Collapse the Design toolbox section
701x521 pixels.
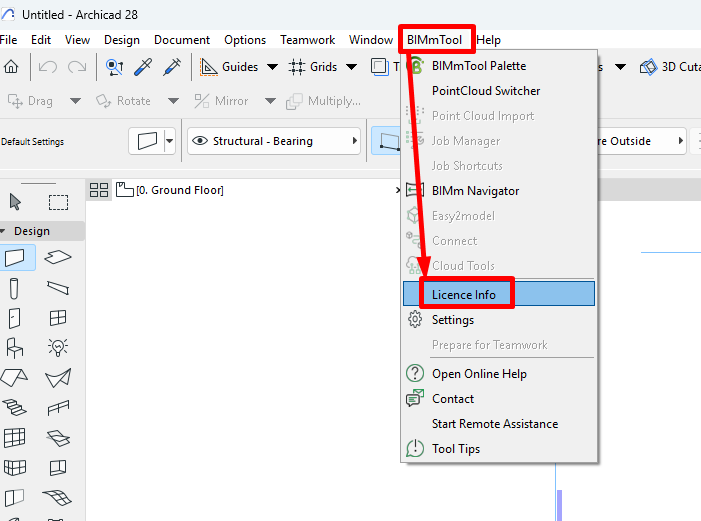point(3,231)
